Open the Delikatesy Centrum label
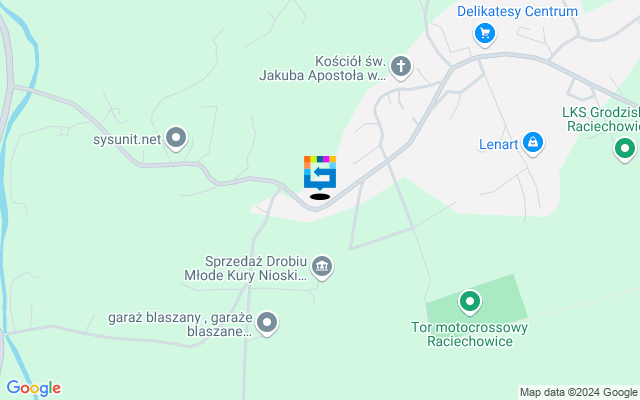640x400 pixels. point(517,11)
